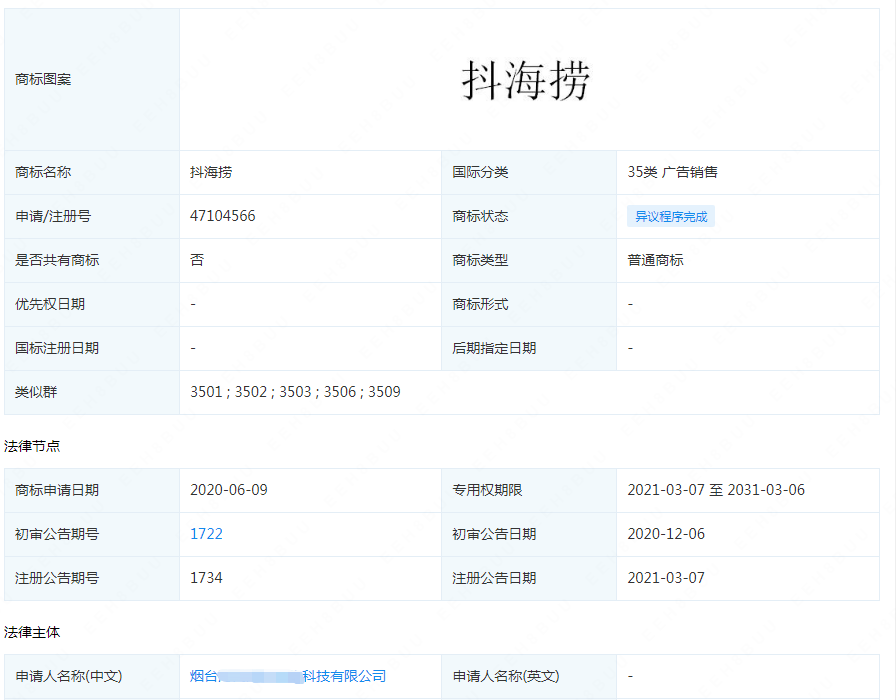Screen dimensions: 896x700
Task: Click the 否 value for 是否共有商标
Action: click(197, 260)
